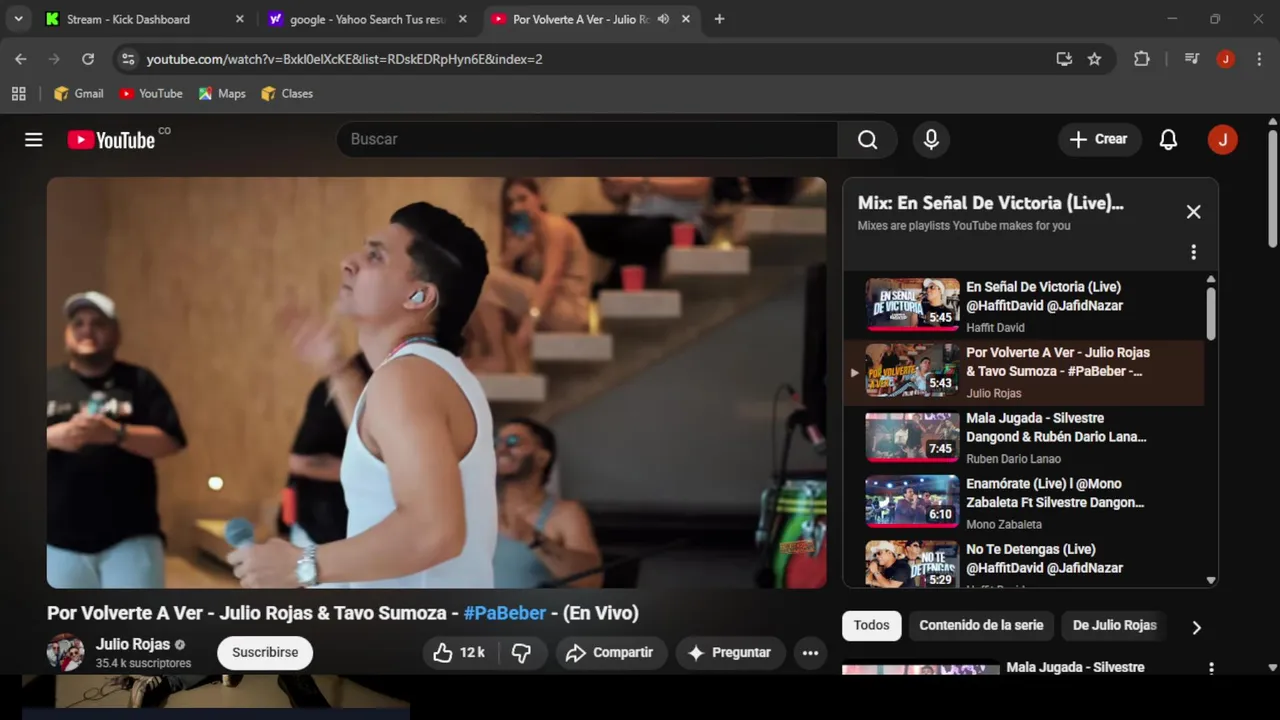This screenshot has height=720, width=1280.
Task: Open the media controls icon
Action: click(1192, 59)
